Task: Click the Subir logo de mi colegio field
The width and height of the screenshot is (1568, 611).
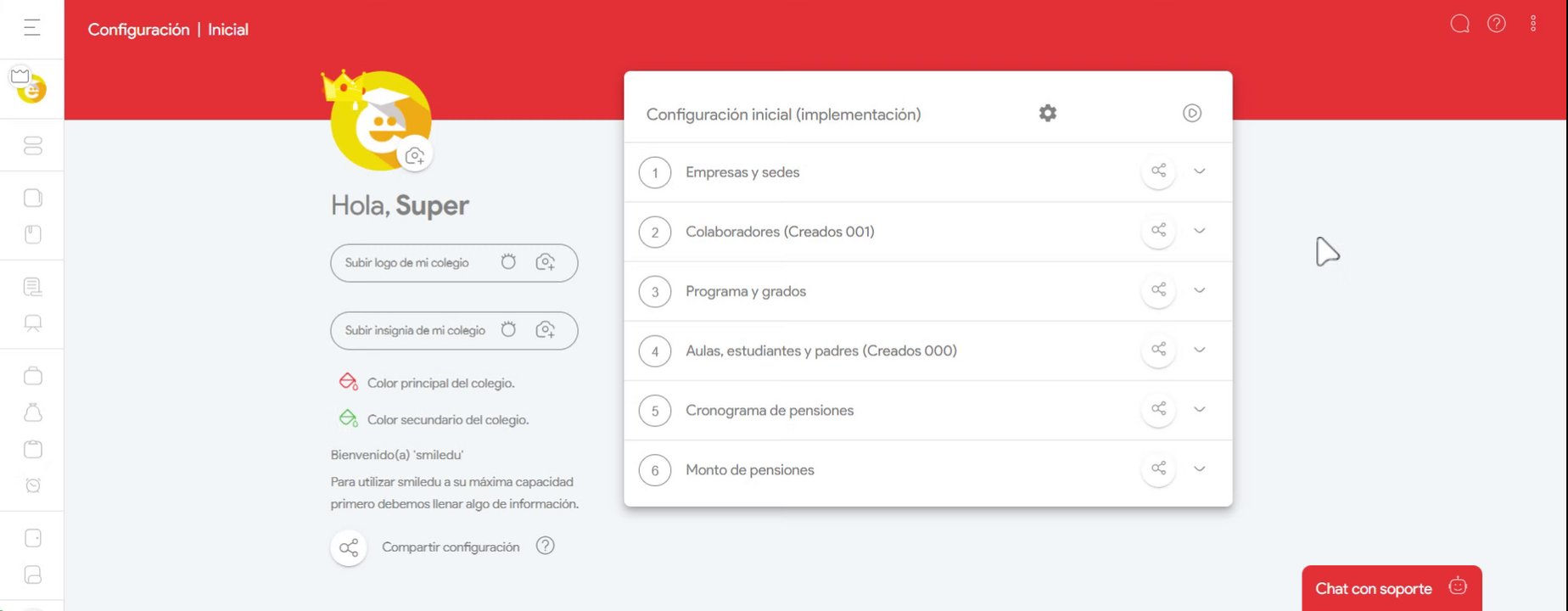Action: pyautogui.click(x=407, y=263)
